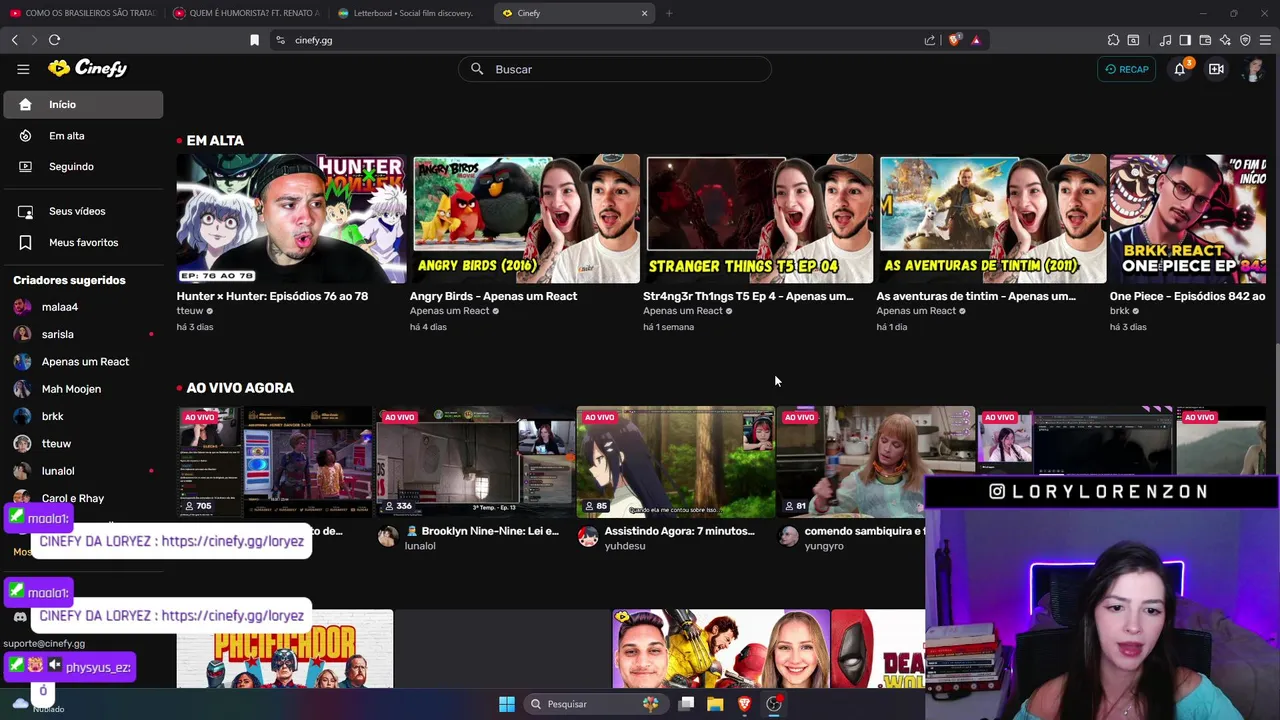
Task: Click the share icon in address bar
Action: coord(930,40)
